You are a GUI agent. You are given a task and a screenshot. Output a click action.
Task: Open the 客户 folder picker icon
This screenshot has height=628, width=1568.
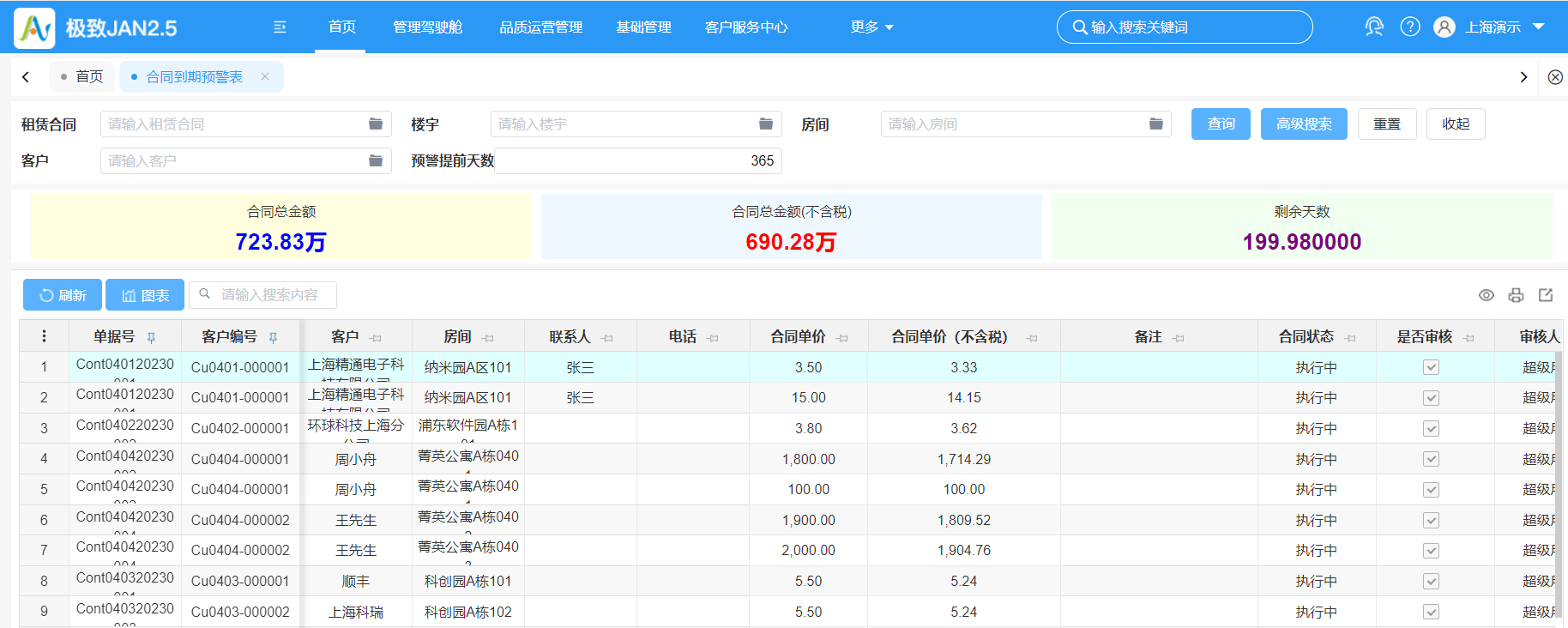tap(376, 160)
